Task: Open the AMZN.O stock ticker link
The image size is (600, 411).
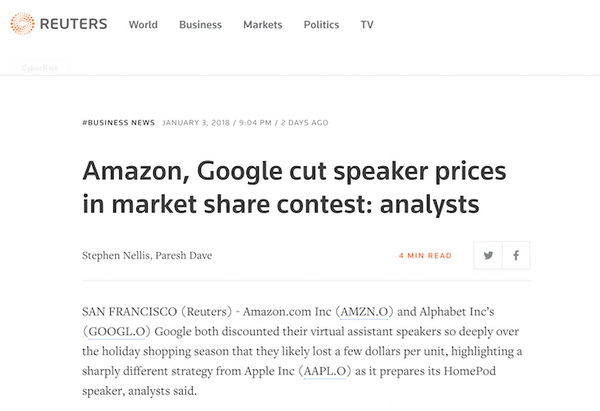Action: point(369,313)
